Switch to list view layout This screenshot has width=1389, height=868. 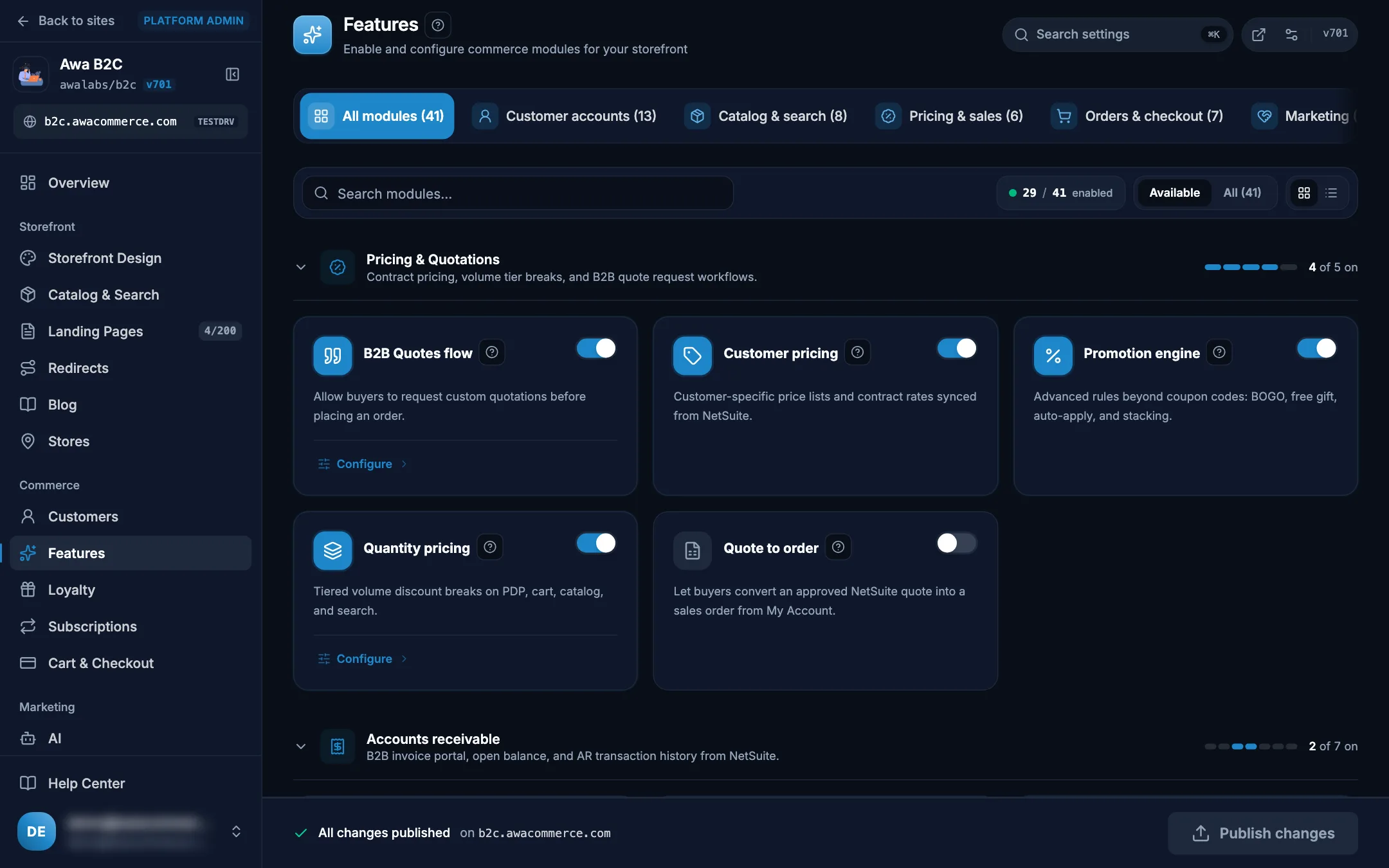coord(1331,193)
